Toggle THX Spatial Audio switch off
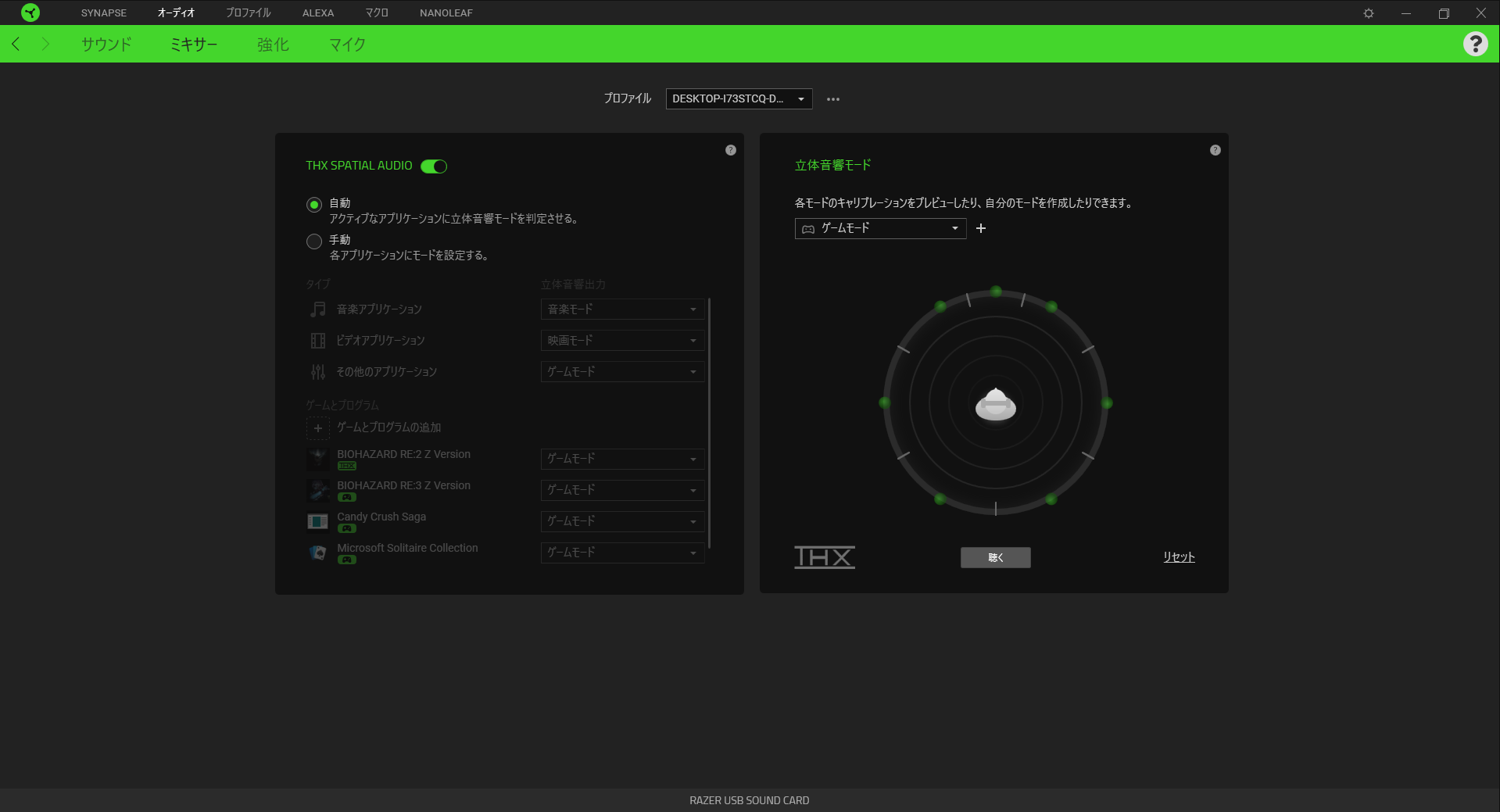Image resolution: width=1500 pixels, height=812 pixels. coord(434,166)
